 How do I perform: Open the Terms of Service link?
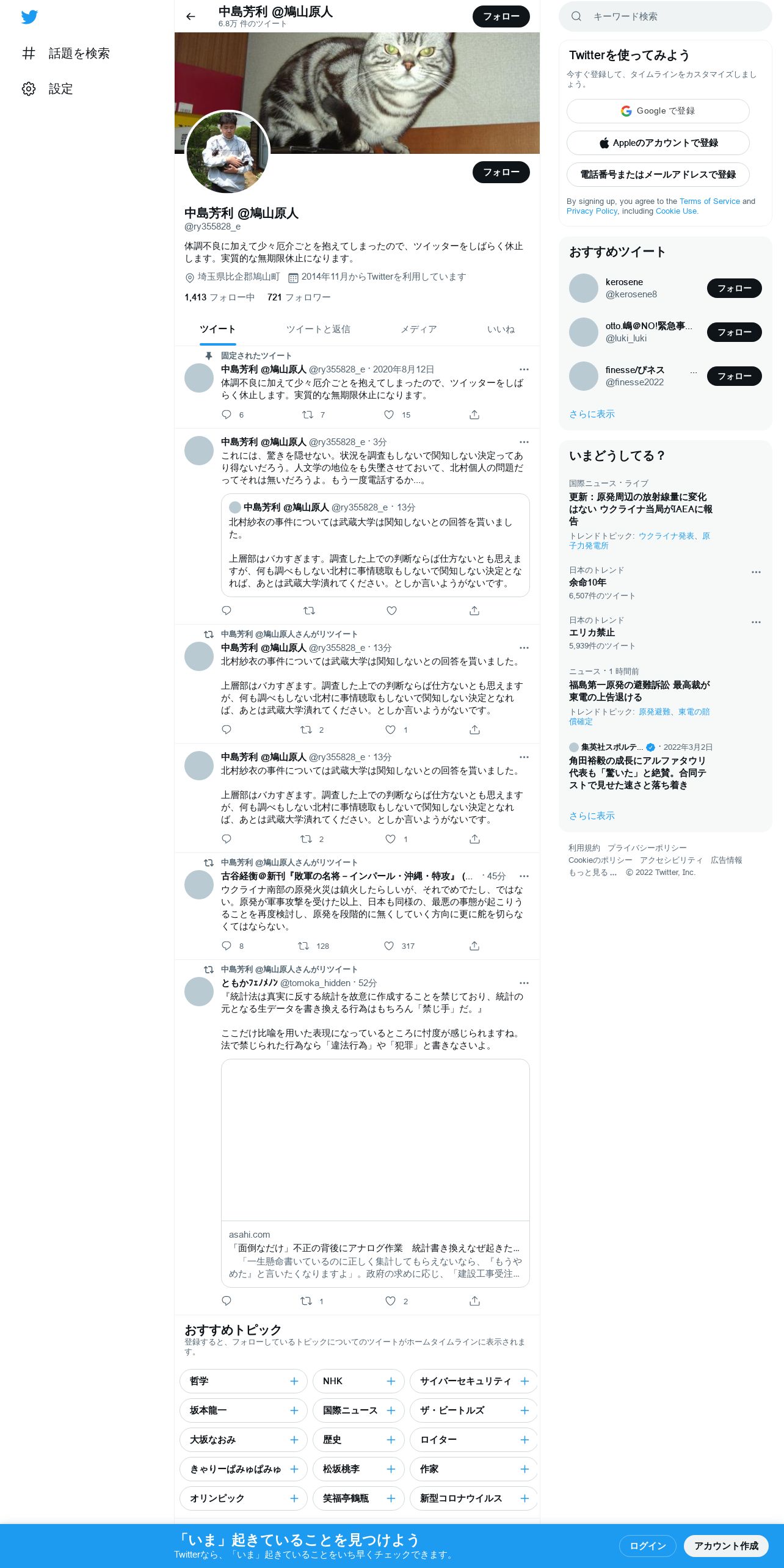710,201
